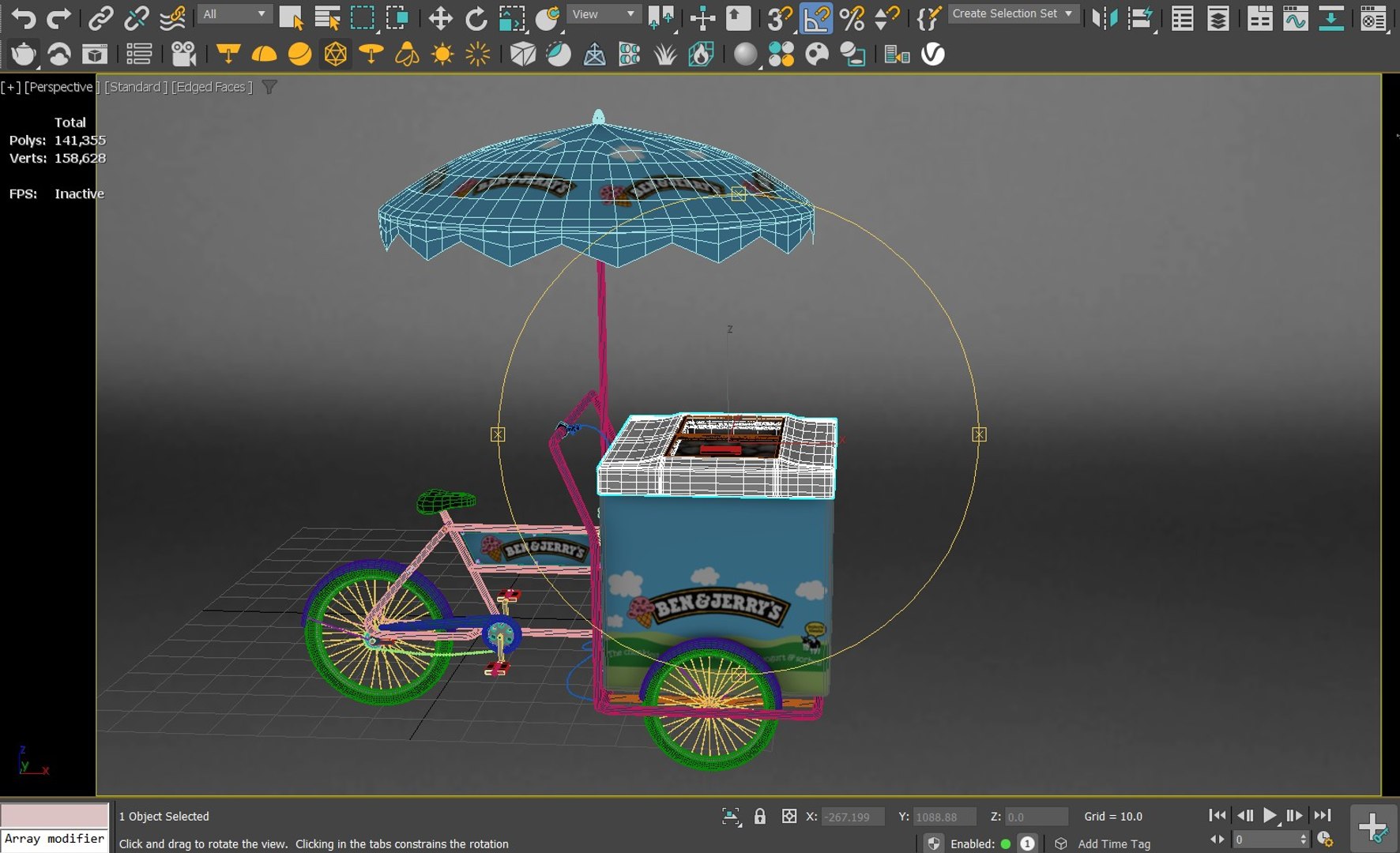The width and height of the screenshot is (1400, 853).
Task: Toggle Isolate Selection icon
Action: click(731, 816)
